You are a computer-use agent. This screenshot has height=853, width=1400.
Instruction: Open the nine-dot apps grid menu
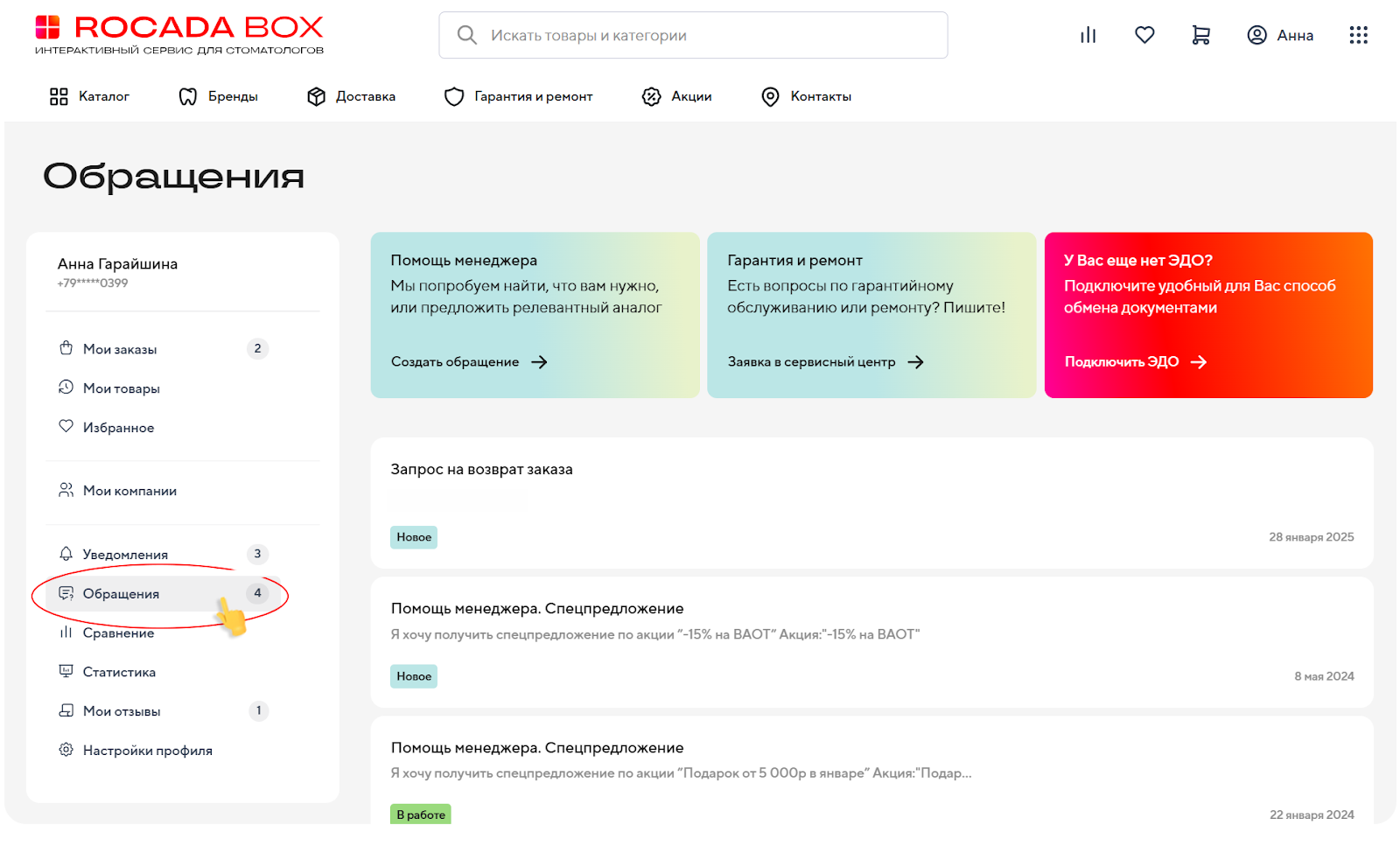click(x=1358, y=35)
